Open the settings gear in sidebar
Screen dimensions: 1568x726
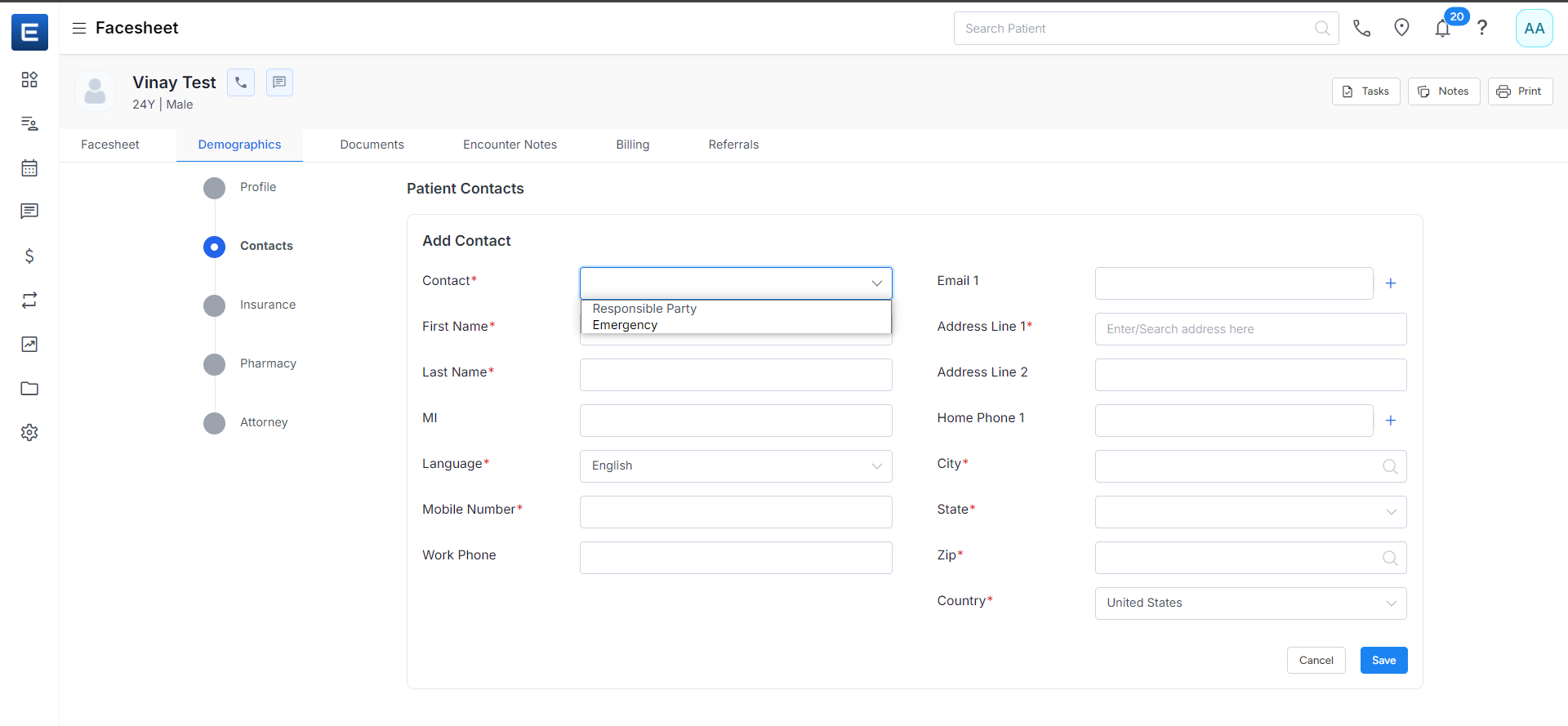click(29, 433)
